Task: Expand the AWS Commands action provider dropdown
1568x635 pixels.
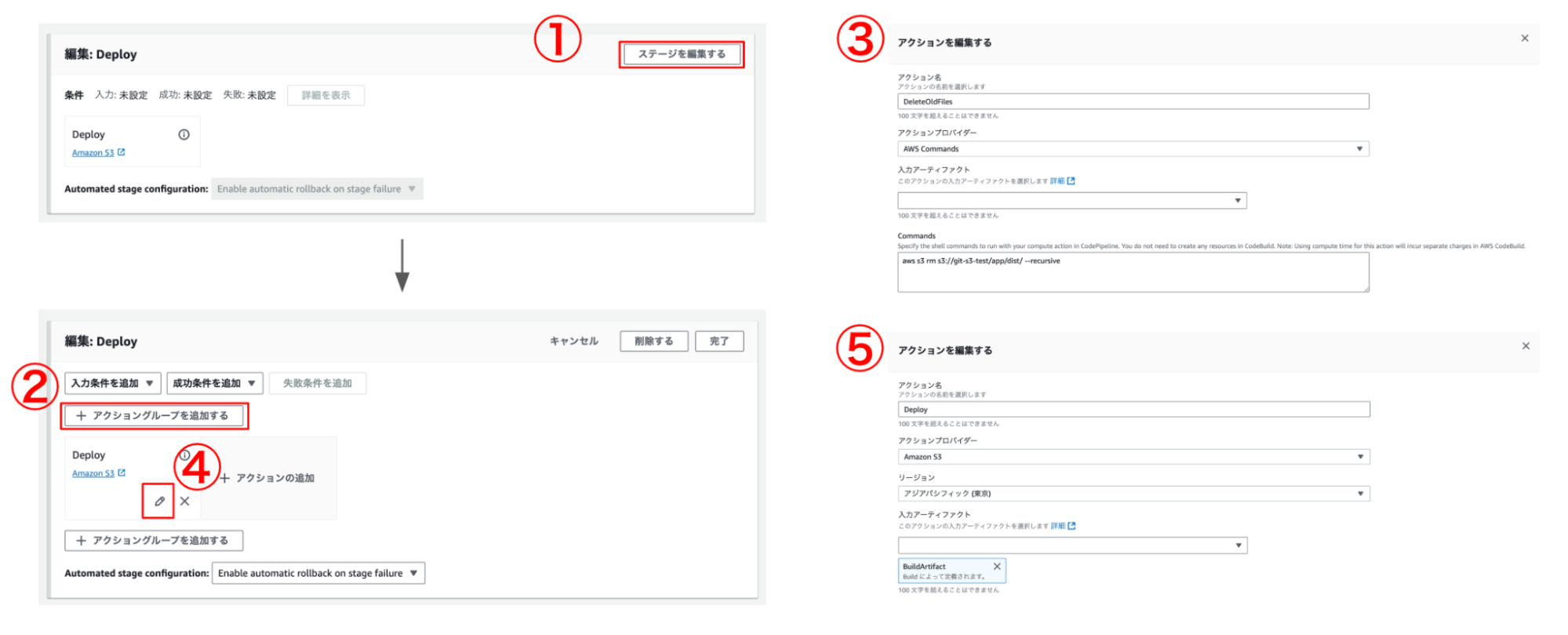Action: [1133, 149]
